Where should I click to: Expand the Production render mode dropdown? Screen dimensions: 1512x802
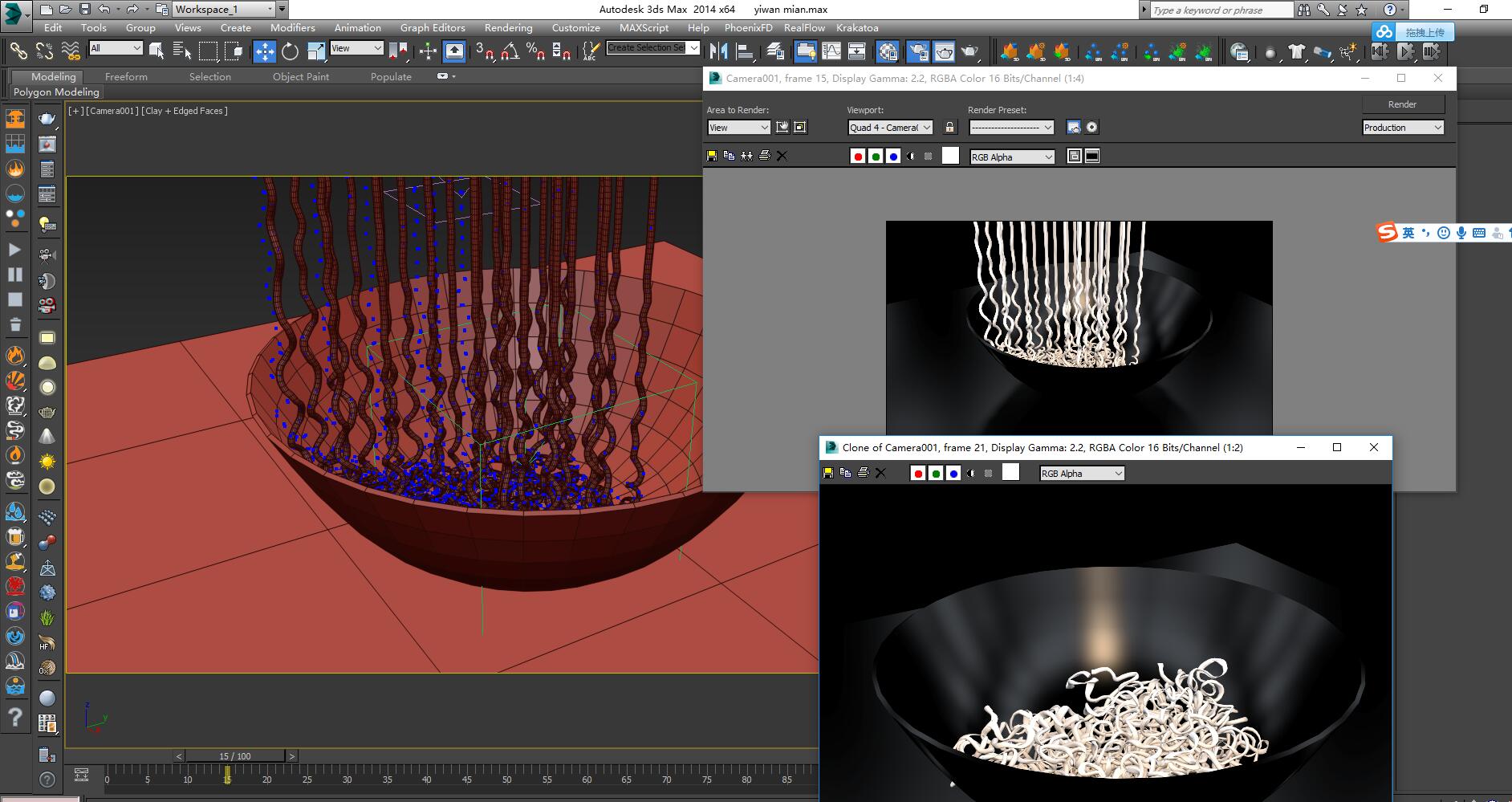[1403, 128]
